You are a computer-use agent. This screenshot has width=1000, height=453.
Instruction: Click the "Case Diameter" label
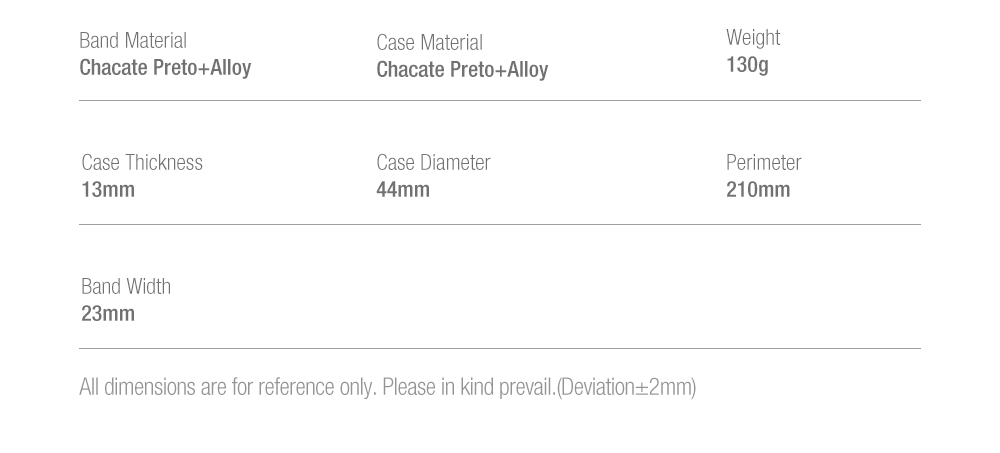pyautogui.click(x=433, y=163)
